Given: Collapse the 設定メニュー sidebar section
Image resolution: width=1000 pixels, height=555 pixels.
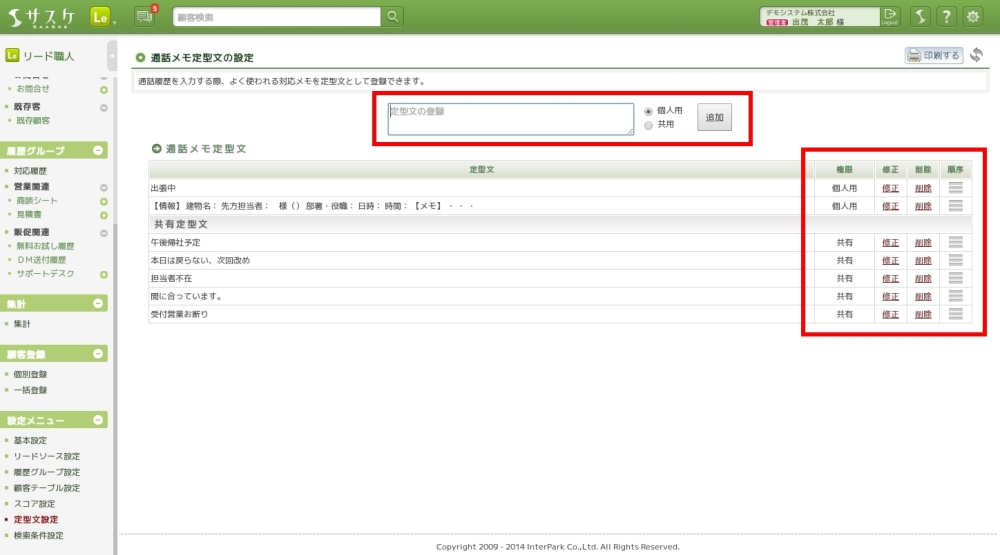Looking at the screenshot, I should coord(98,421).
